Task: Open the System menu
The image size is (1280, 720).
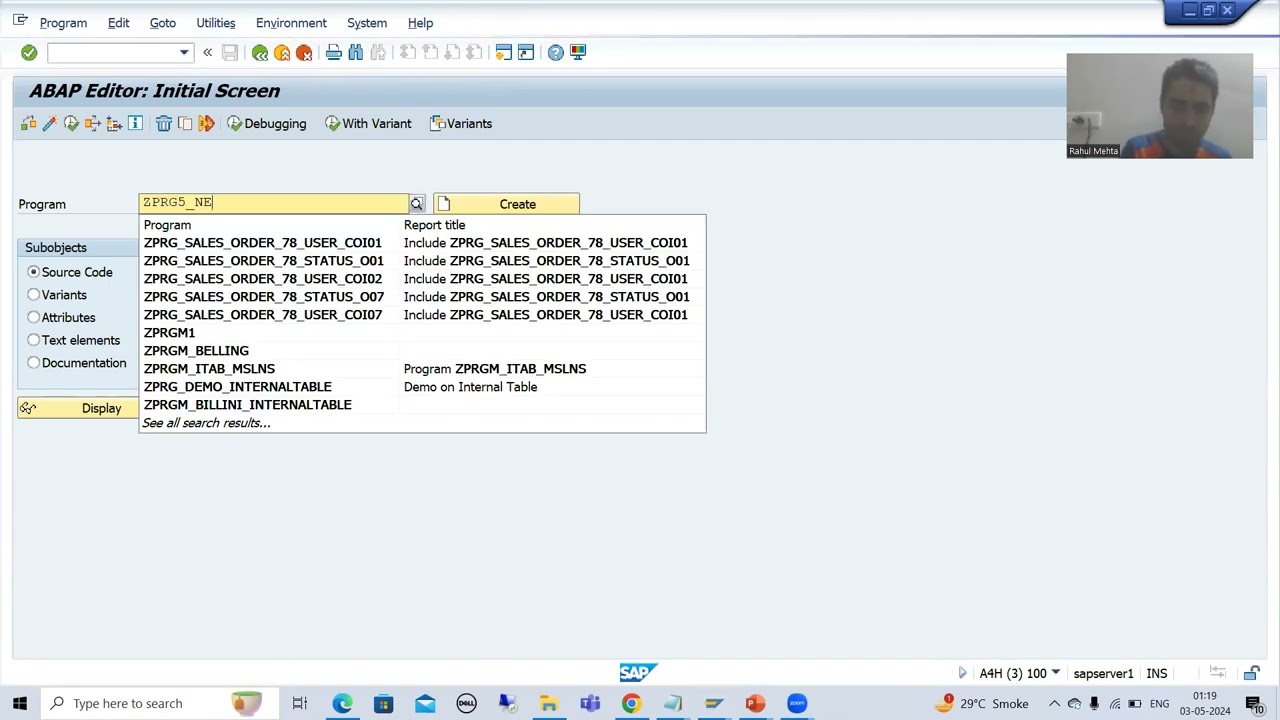Action: [367, 22]
